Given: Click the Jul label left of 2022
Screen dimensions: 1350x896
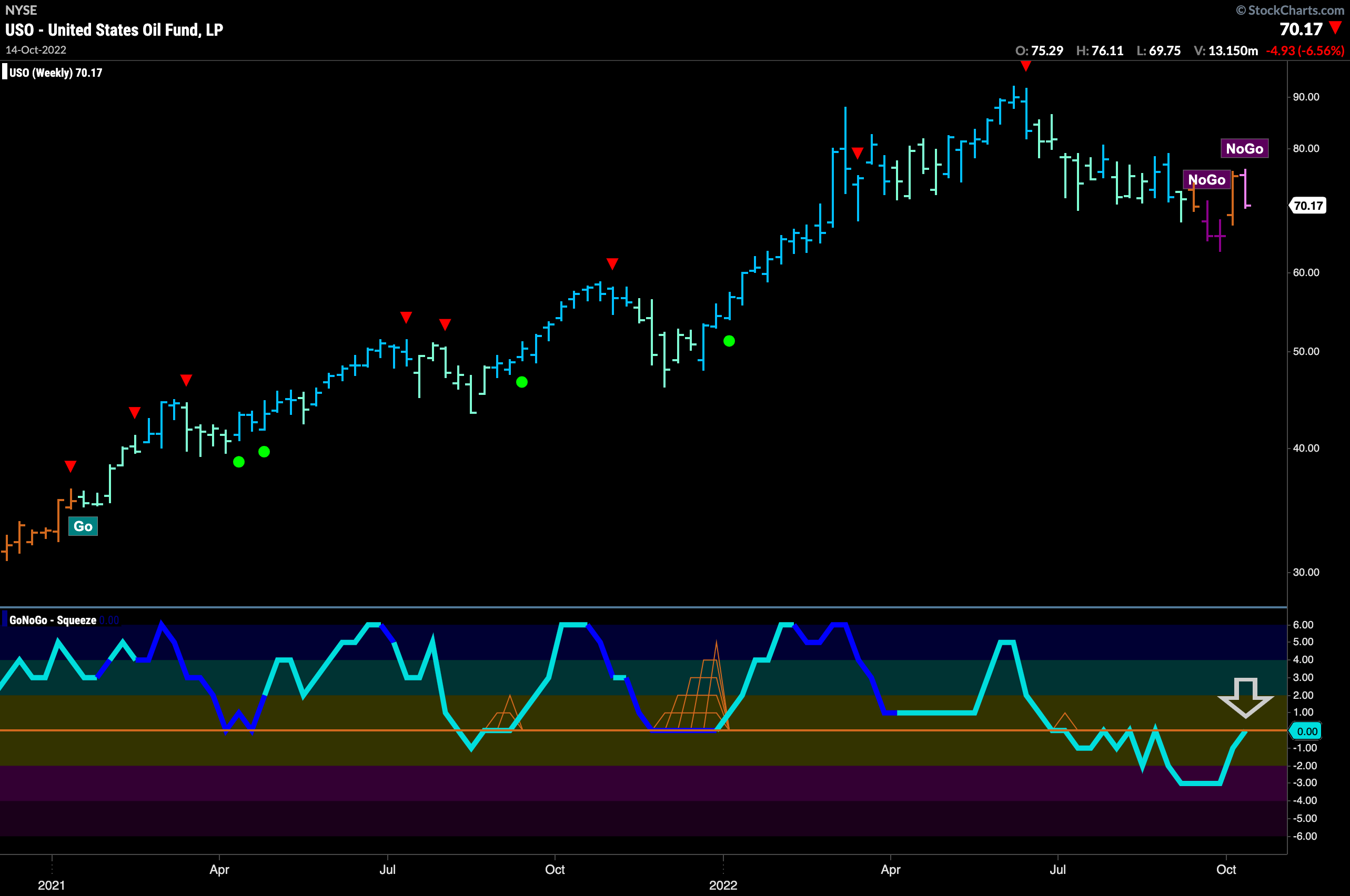Looking at the screenshot, I should [x=387, y=869].
